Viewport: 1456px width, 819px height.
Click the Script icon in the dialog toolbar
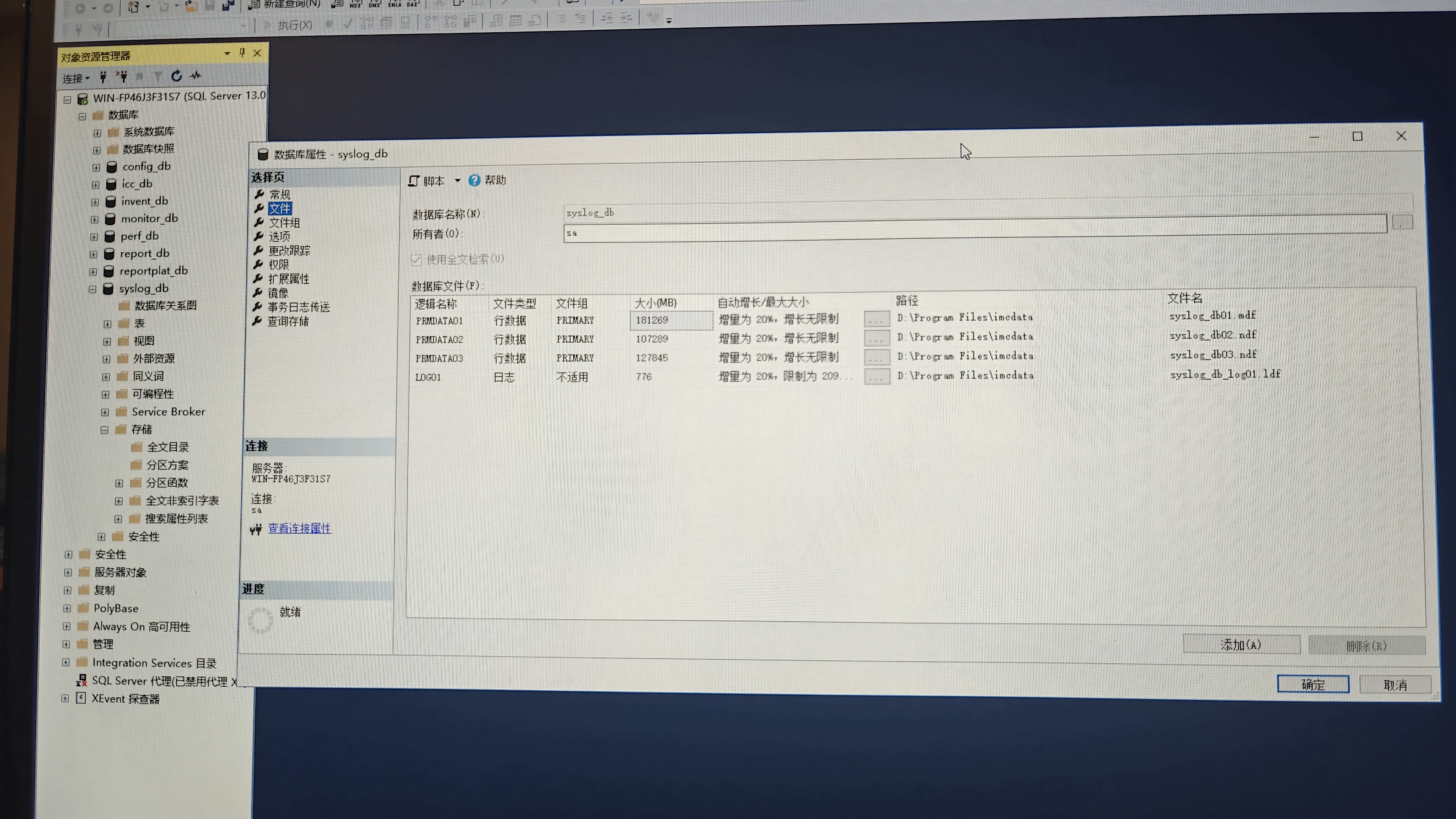414,181
